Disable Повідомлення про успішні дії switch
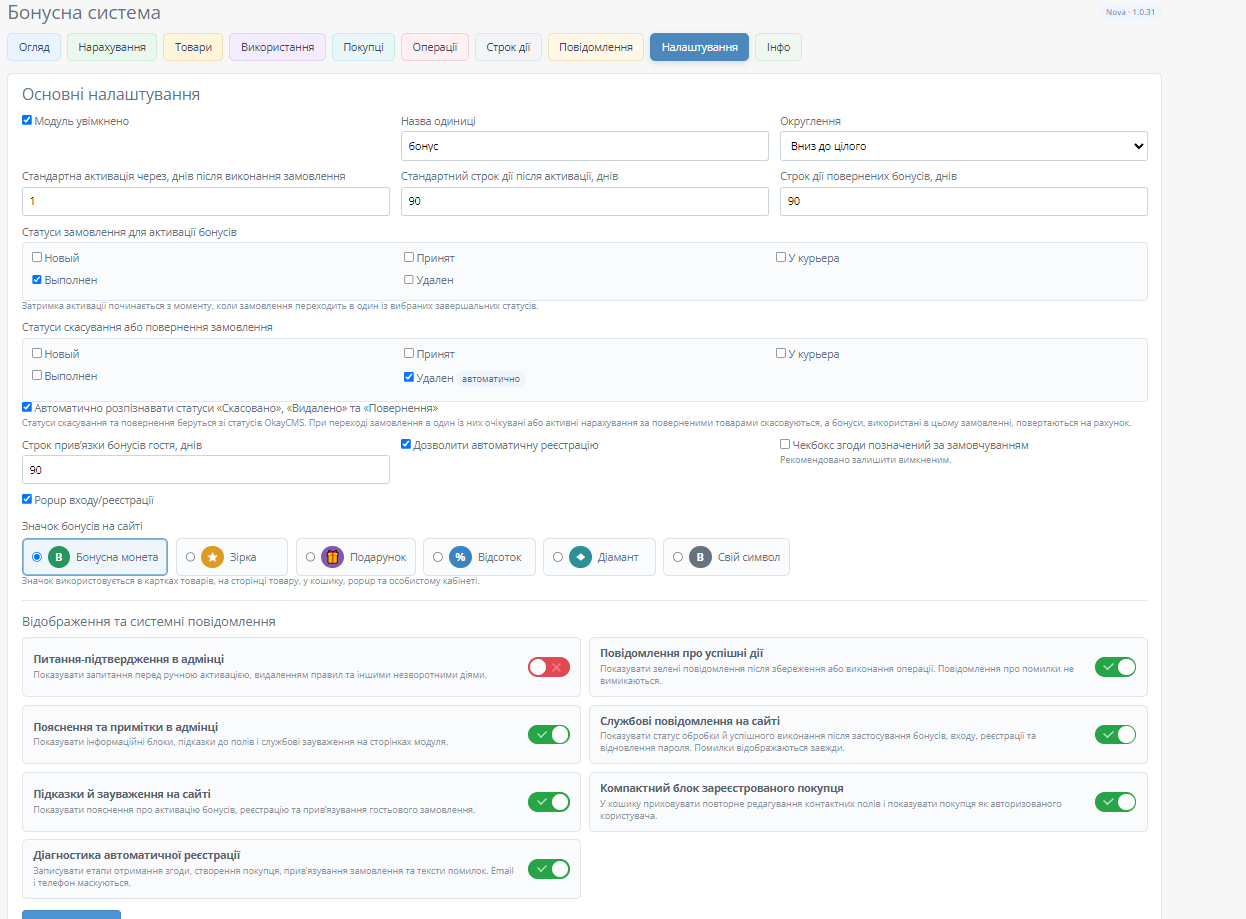The height and width of the screenshot is (919, 1246). click(1116, 667)
